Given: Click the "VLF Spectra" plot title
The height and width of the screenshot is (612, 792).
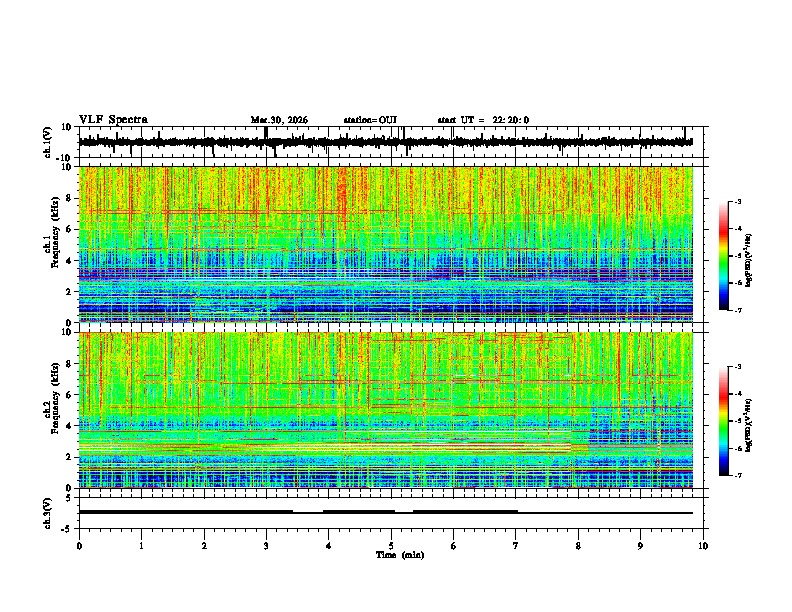Looking at the screenshot, I should [113, 120].
